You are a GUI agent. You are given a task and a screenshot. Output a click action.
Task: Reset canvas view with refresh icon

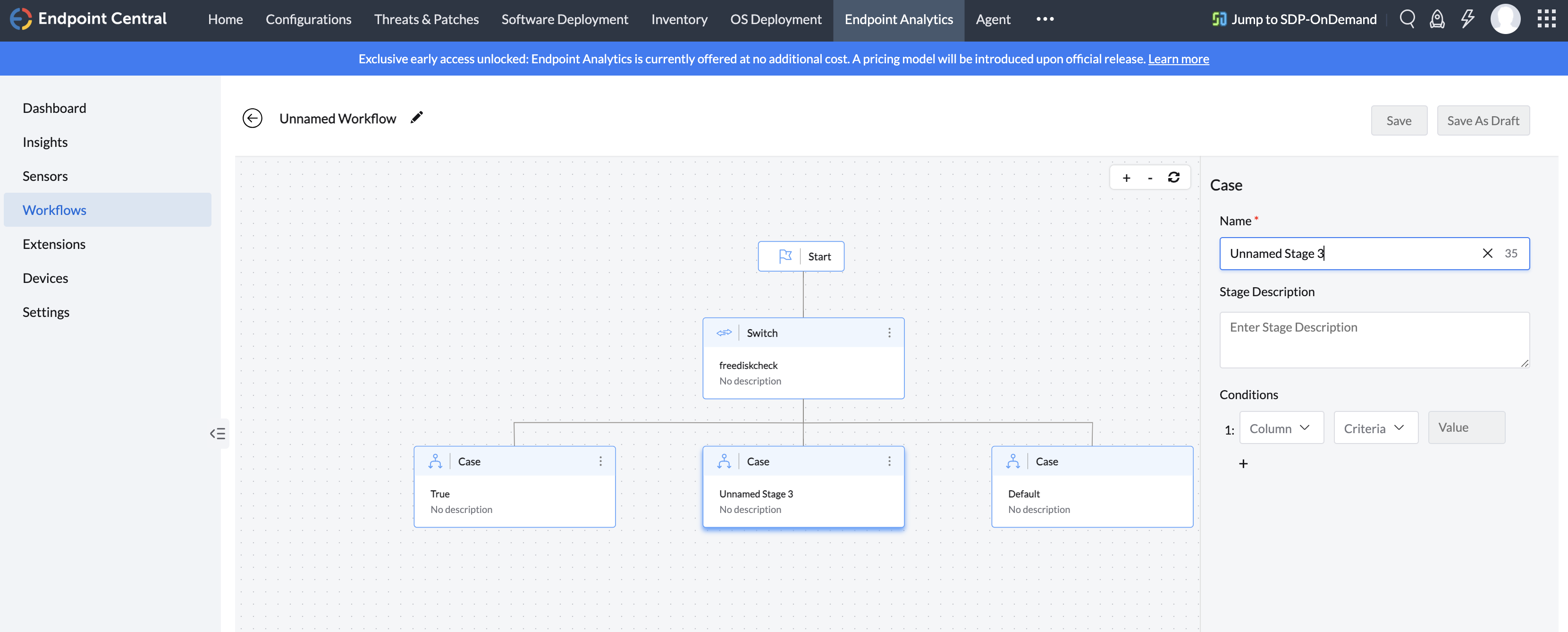pyautogui.click(x=1173, y=177)
